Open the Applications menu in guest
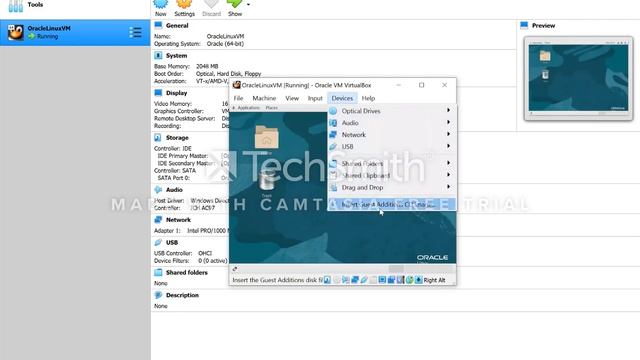This screenshot has width=640, height=360. point(248,108)
